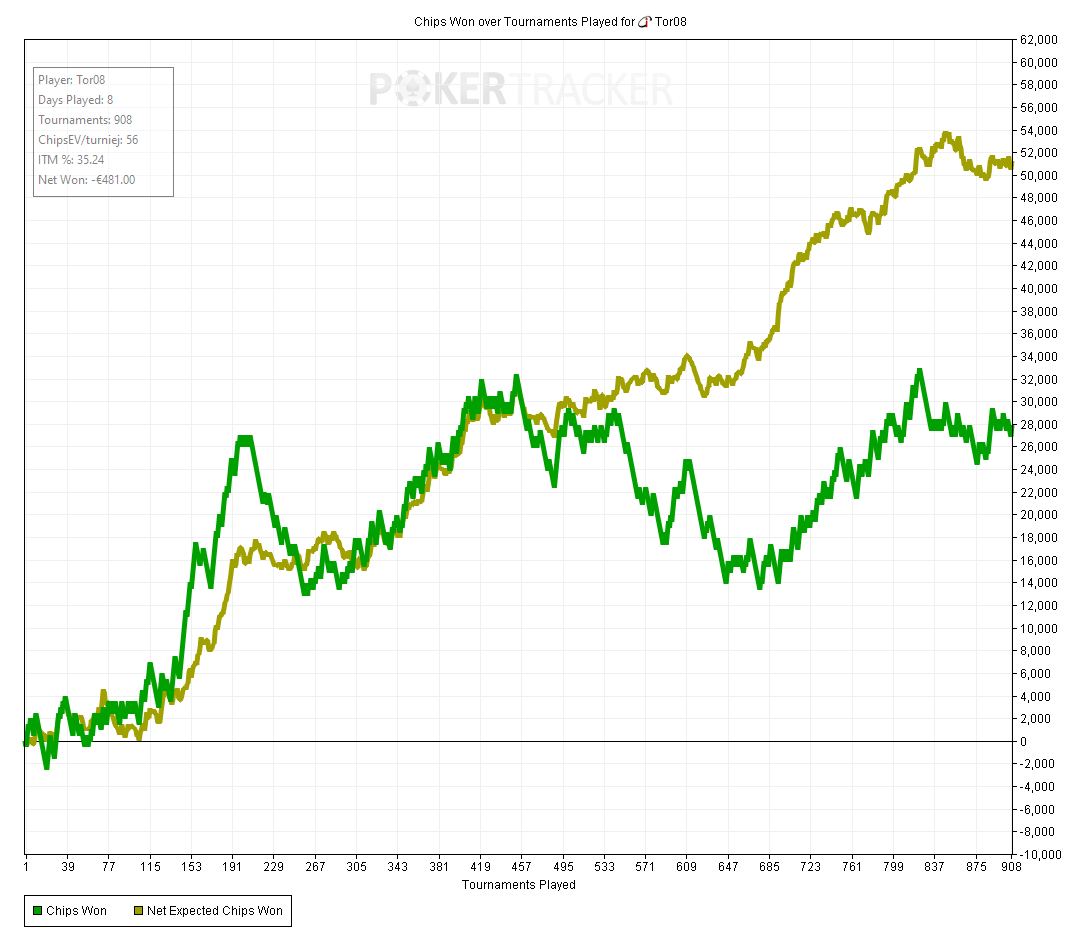Click the green Chips Won legend swatch
This screenshot has height=928, width=1070.
point(37,911)
